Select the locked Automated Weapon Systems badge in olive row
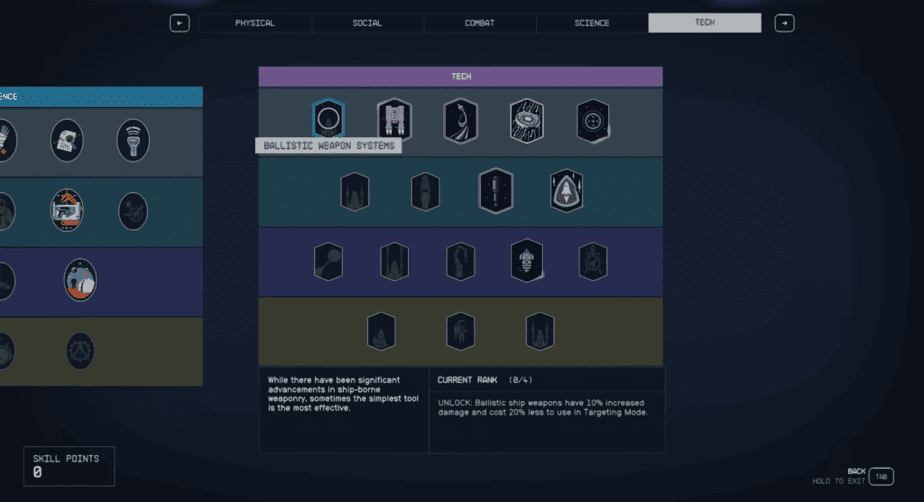 click(381, 331)
